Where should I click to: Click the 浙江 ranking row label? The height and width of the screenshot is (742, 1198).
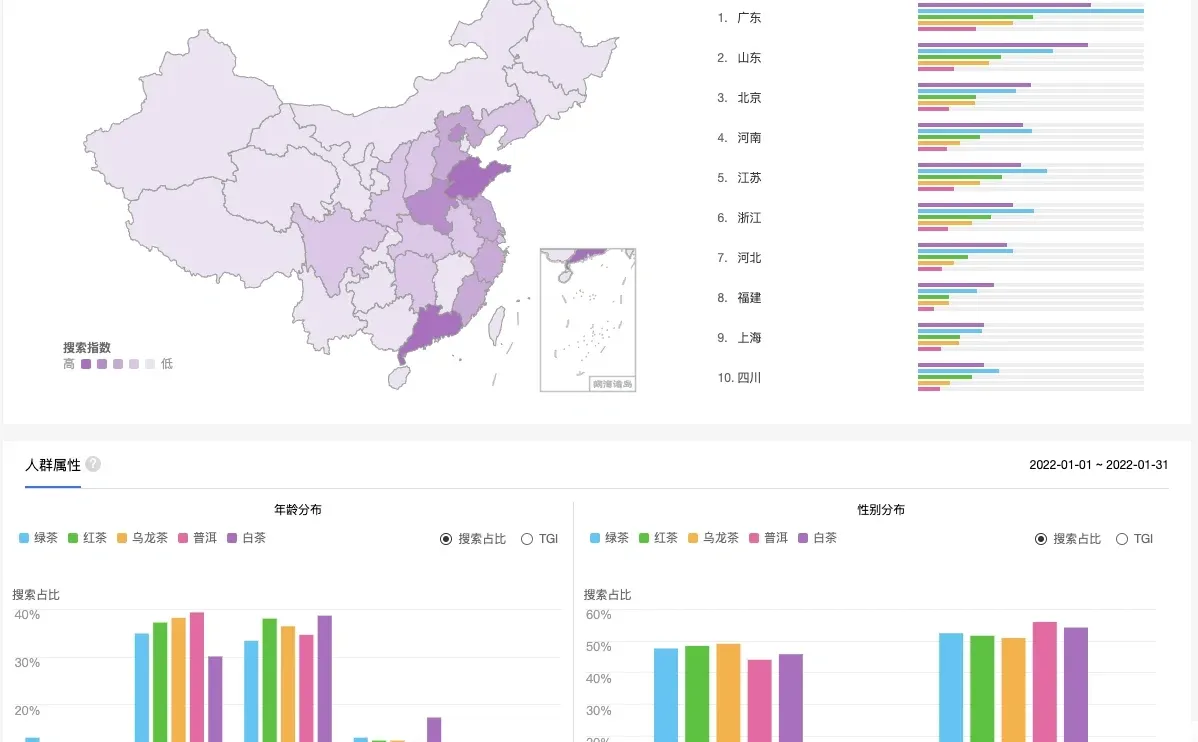[749, 218]
